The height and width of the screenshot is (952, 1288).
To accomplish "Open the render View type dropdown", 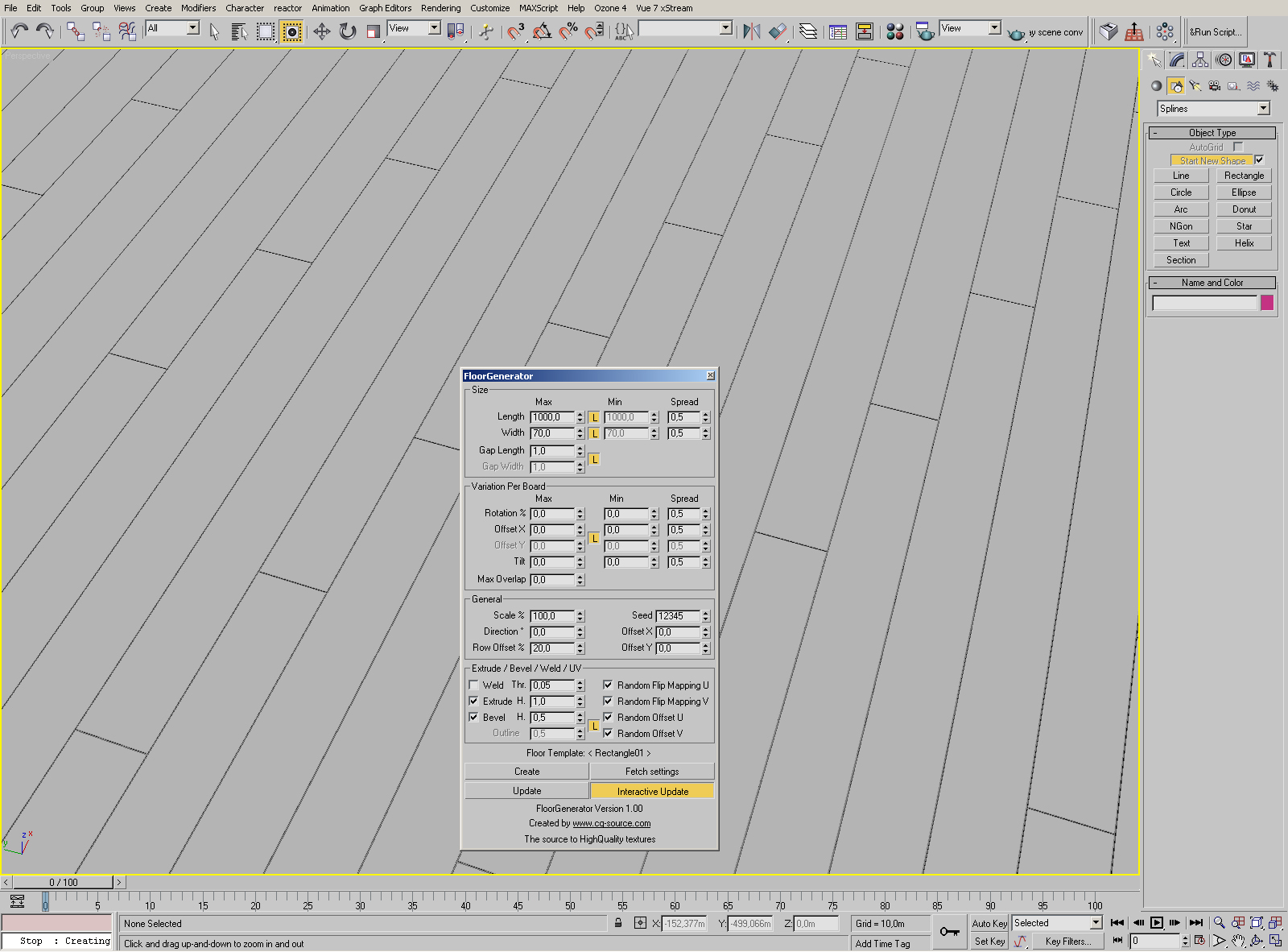I will tap(970, 28).
